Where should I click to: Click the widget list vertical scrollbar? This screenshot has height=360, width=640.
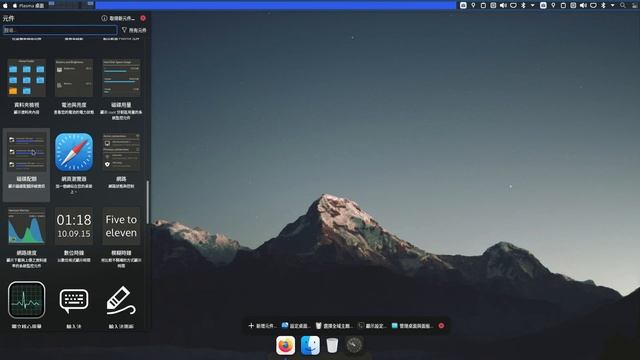tap(148, 202)
